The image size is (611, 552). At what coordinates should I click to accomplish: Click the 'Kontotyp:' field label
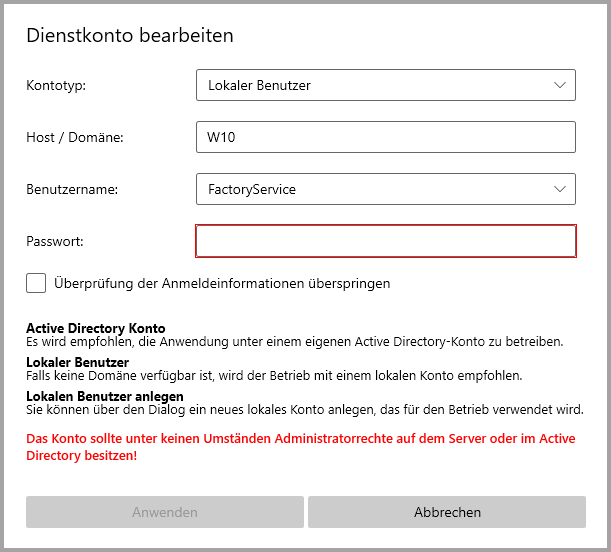coord(56,85)
